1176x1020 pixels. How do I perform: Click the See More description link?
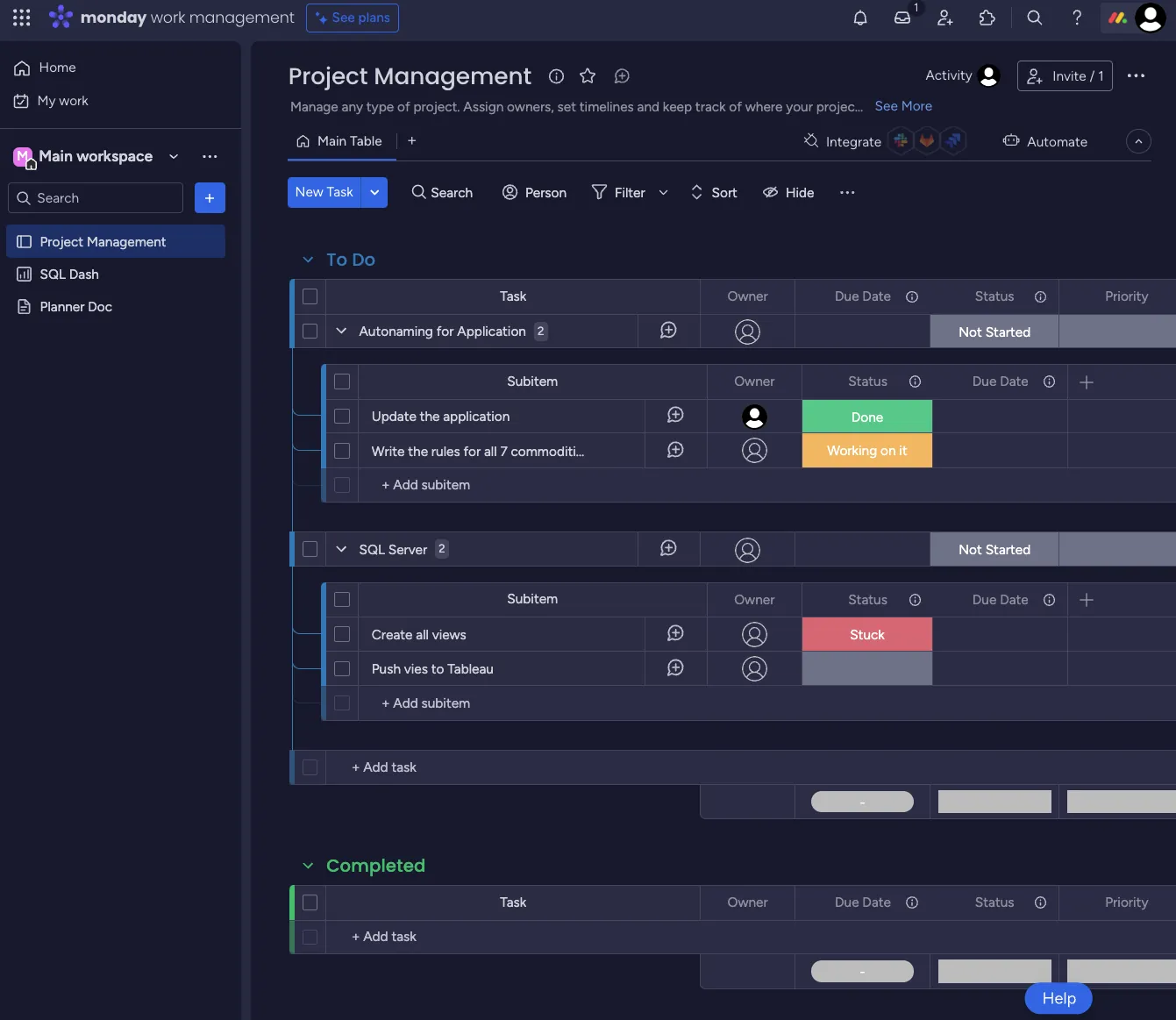coord(903,106)
